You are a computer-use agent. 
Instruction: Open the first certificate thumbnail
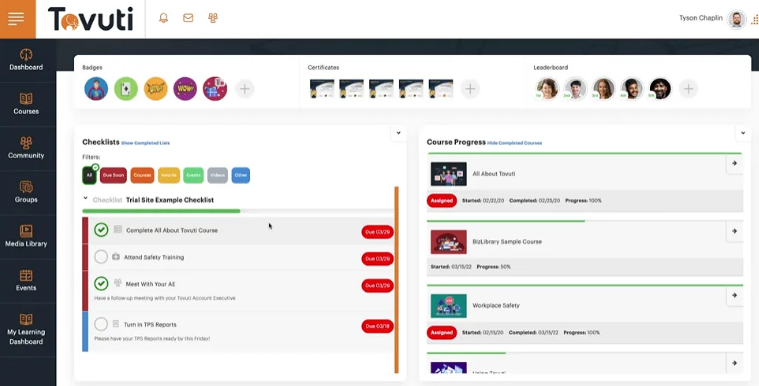click(x=322, y=89)
